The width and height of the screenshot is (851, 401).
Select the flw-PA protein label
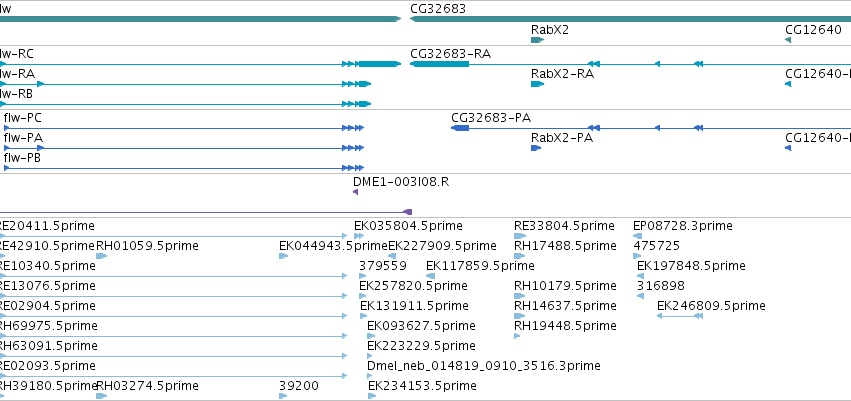click(x=23, y=138)
